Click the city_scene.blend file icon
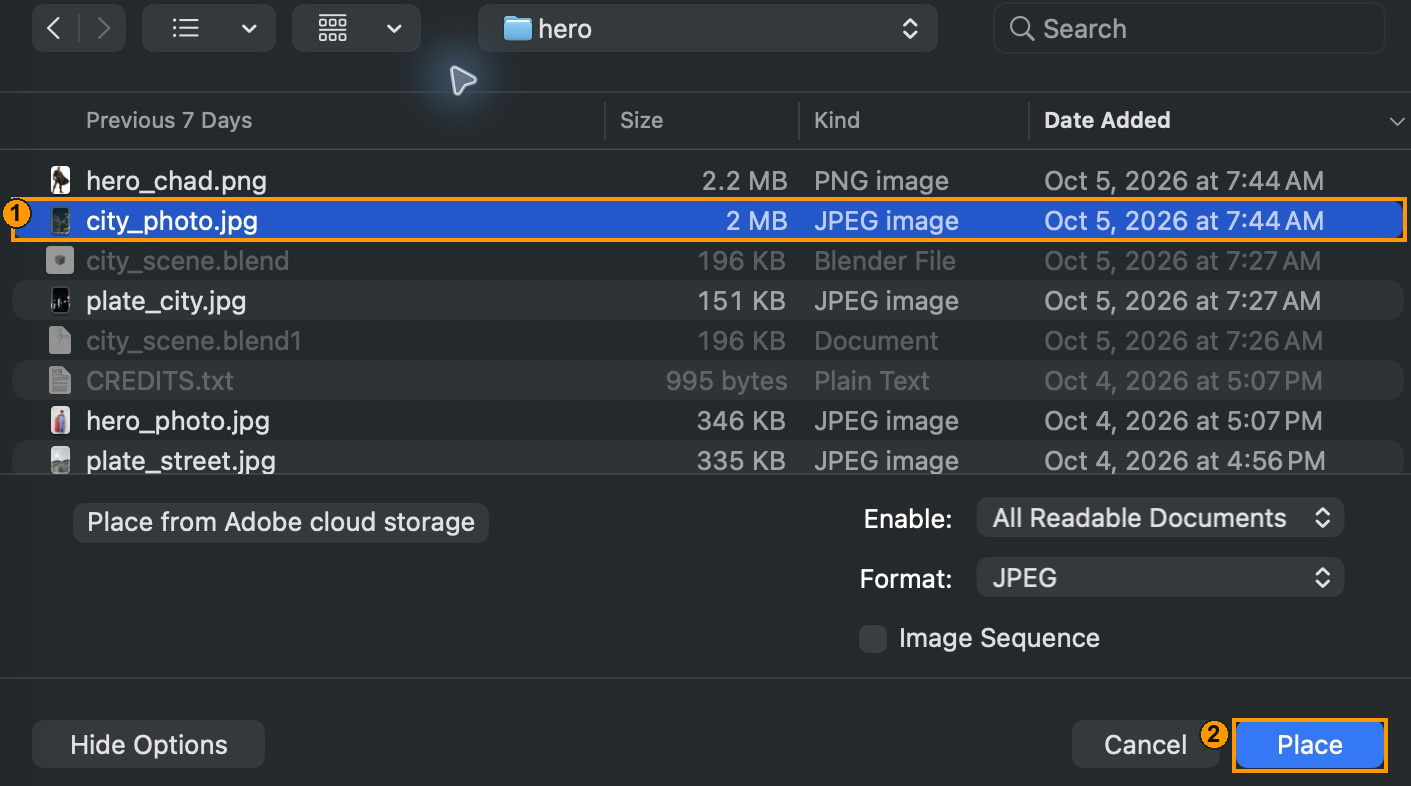Image resolution: width=1411 pixels, height=786 pixels. (x=61, y=261)
